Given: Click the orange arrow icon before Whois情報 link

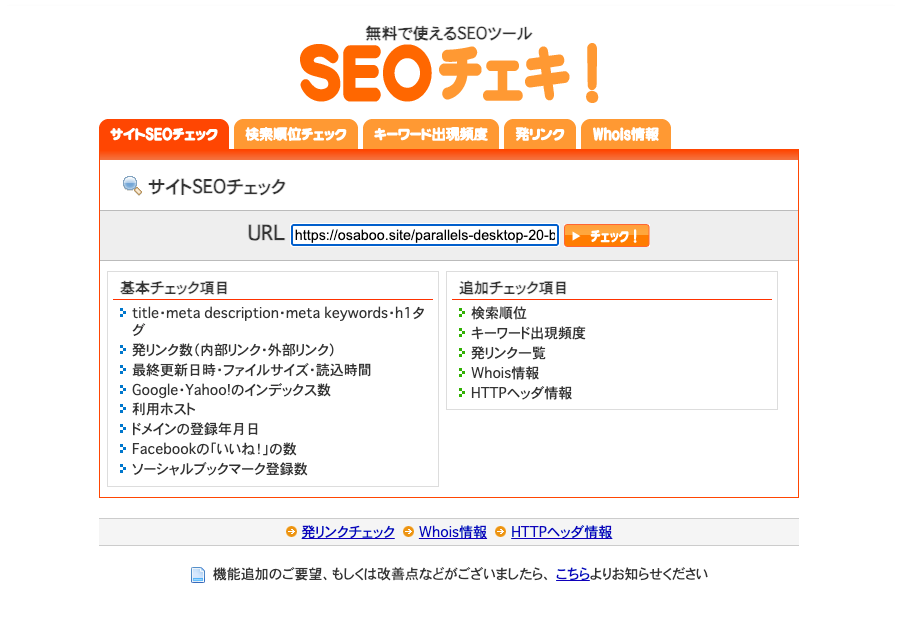Looking at the screenshot, I should pos(408,532).
